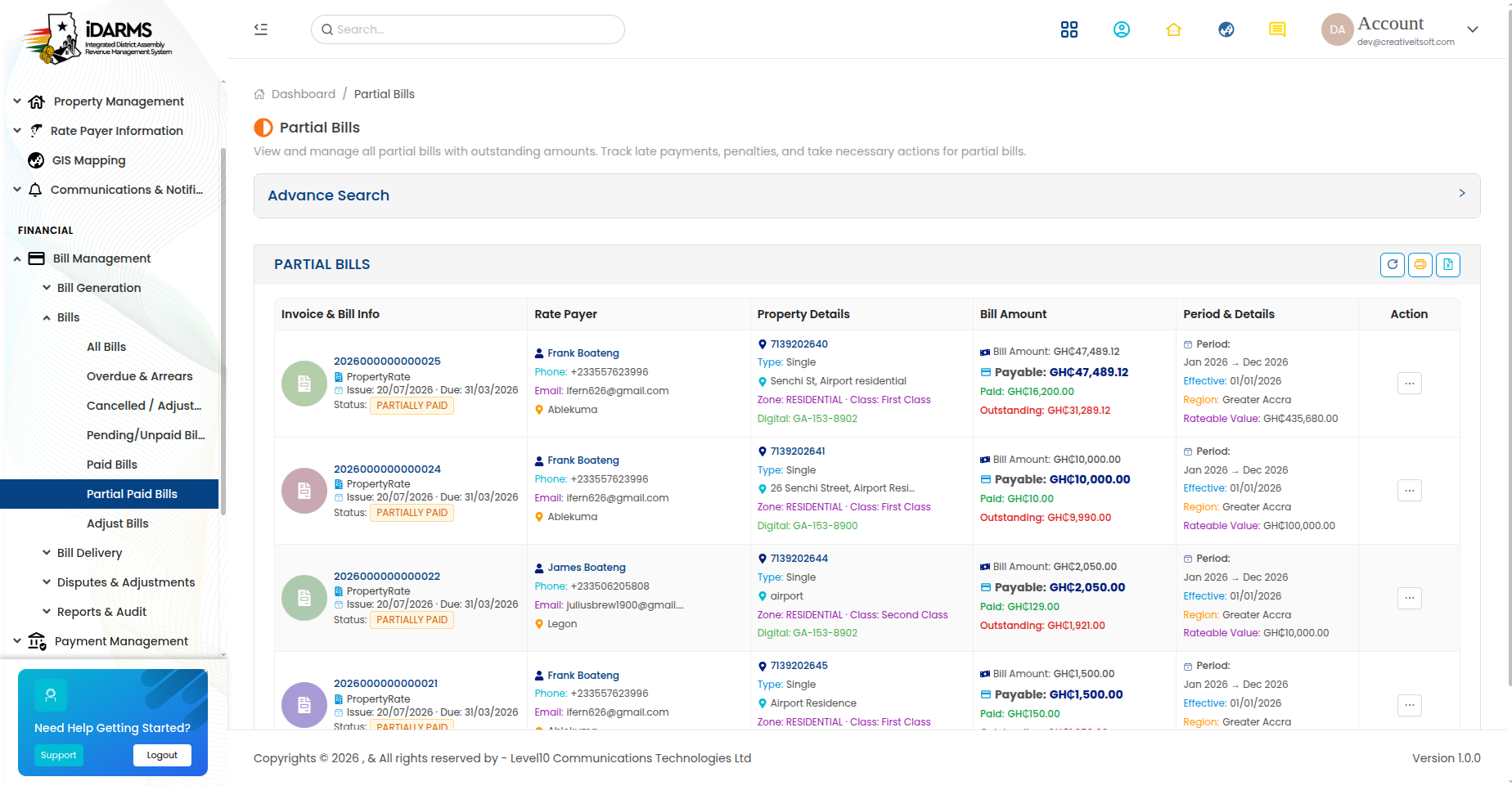This screenshot has width=1512, height=786.
Task: Click the document icon for invoice 2026000000000025
Action: [x=304, y=384]
